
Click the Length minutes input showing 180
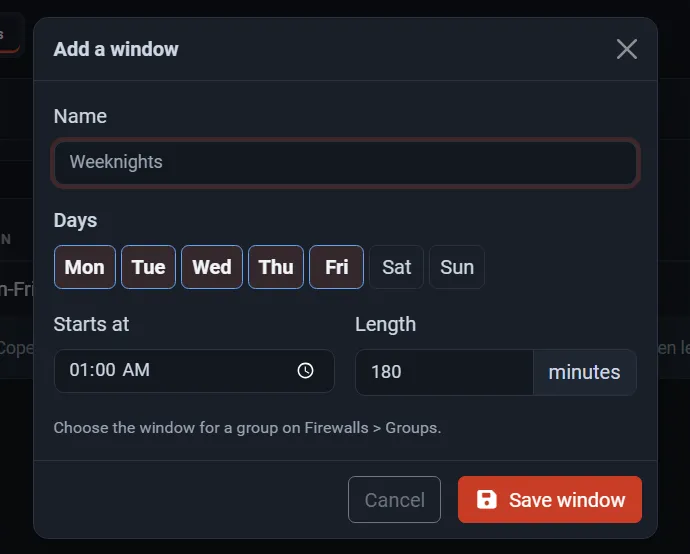444,372
